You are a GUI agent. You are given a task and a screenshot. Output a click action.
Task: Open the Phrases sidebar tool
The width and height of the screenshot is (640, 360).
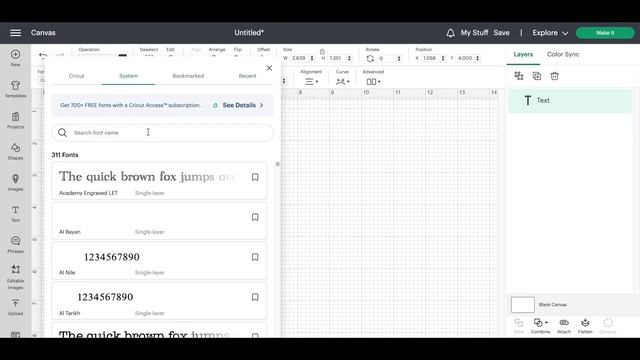pyautogui.click(x=16, y=244)
